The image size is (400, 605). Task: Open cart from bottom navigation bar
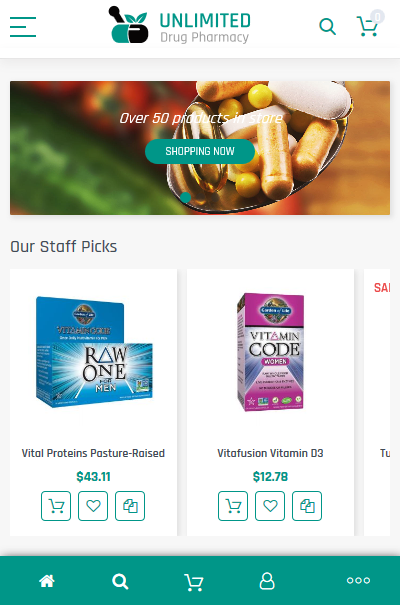tap(194, 582)
